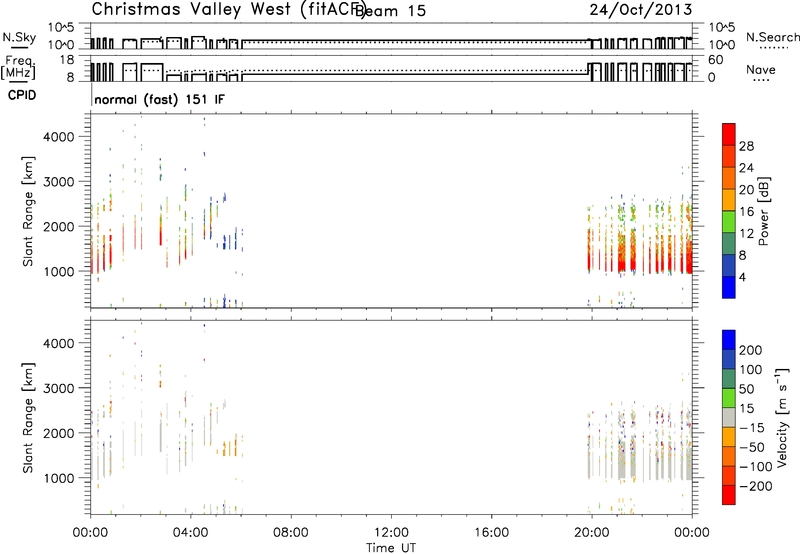Screen dimensions: 800x554
Task: Click the '12:00' time axis label
Action: pyautogui.click(x=391, y=533)
